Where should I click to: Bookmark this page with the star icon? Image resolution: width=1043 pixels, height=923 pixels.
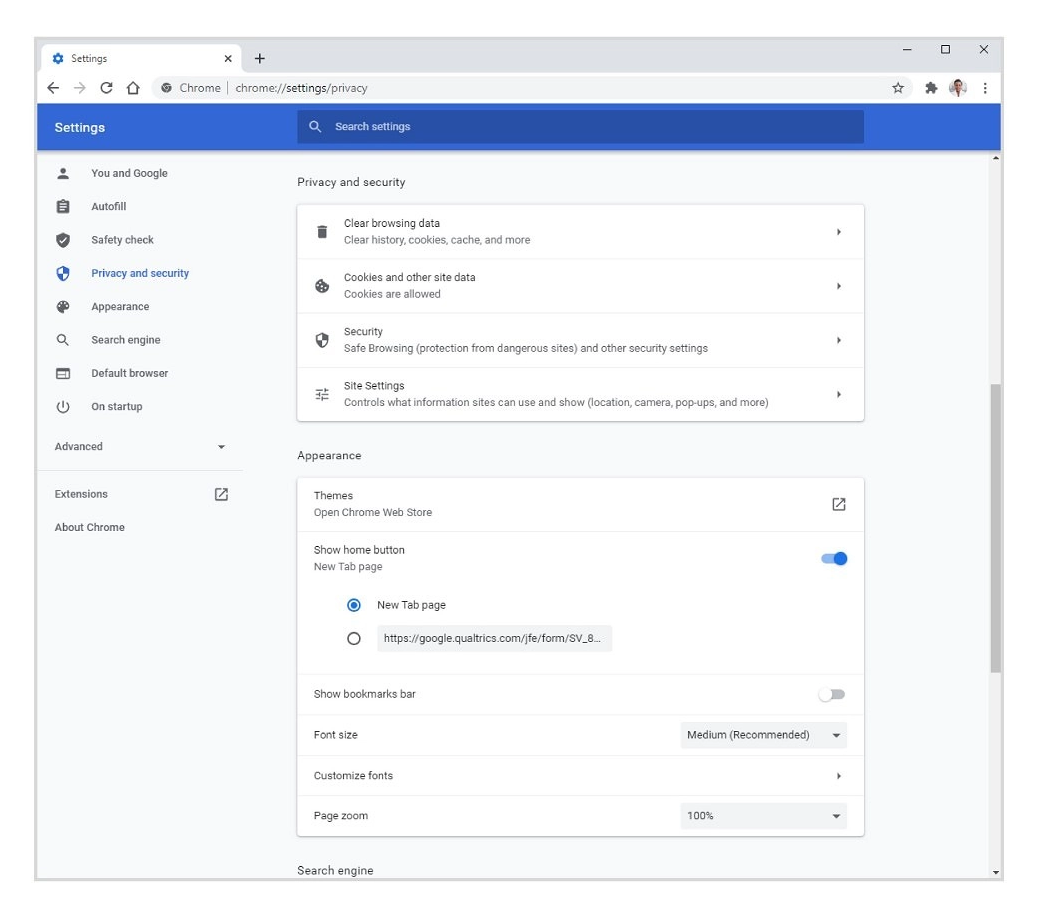coord(898,88)
